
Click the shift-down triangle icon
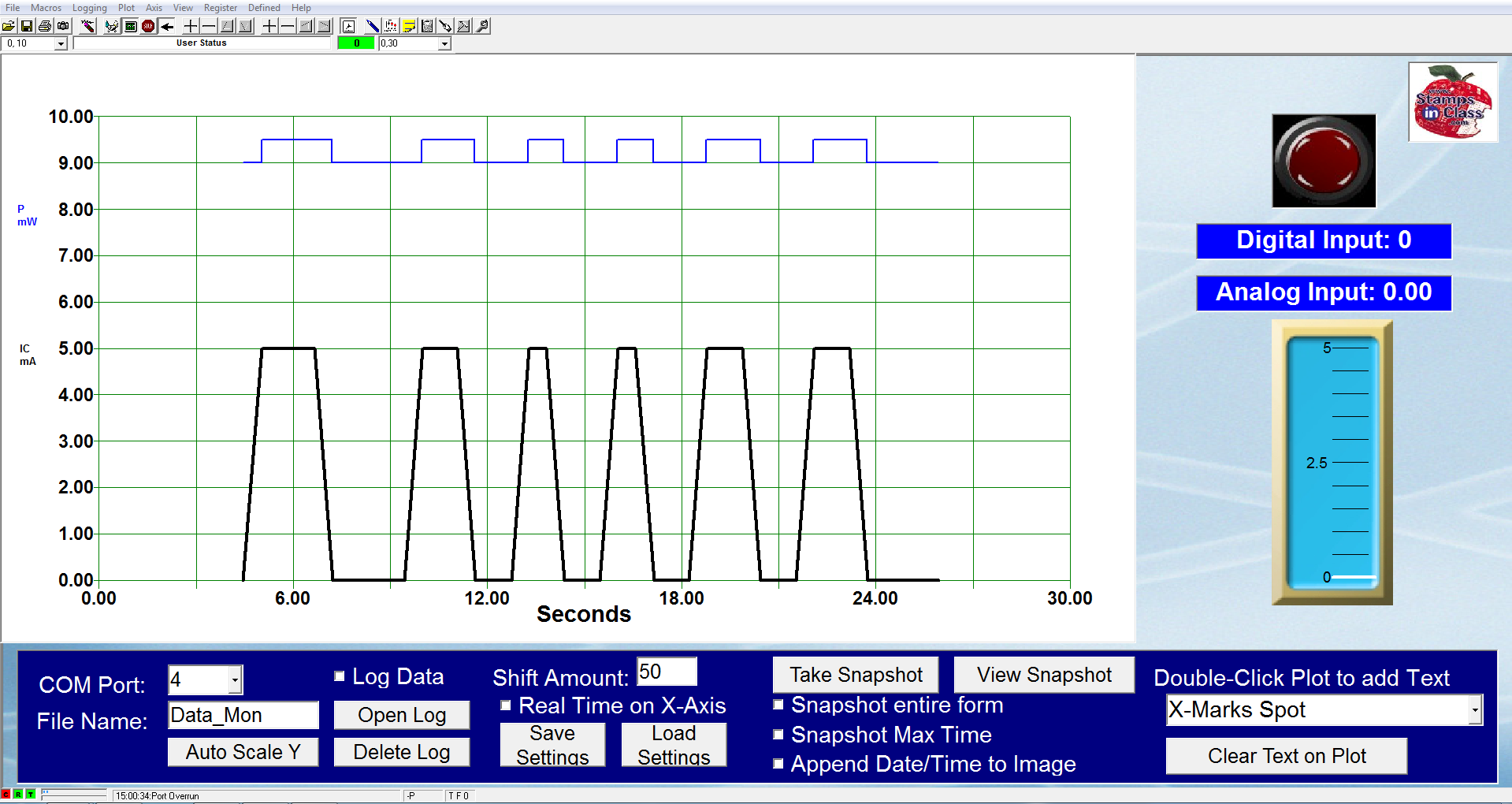(245, 26)
